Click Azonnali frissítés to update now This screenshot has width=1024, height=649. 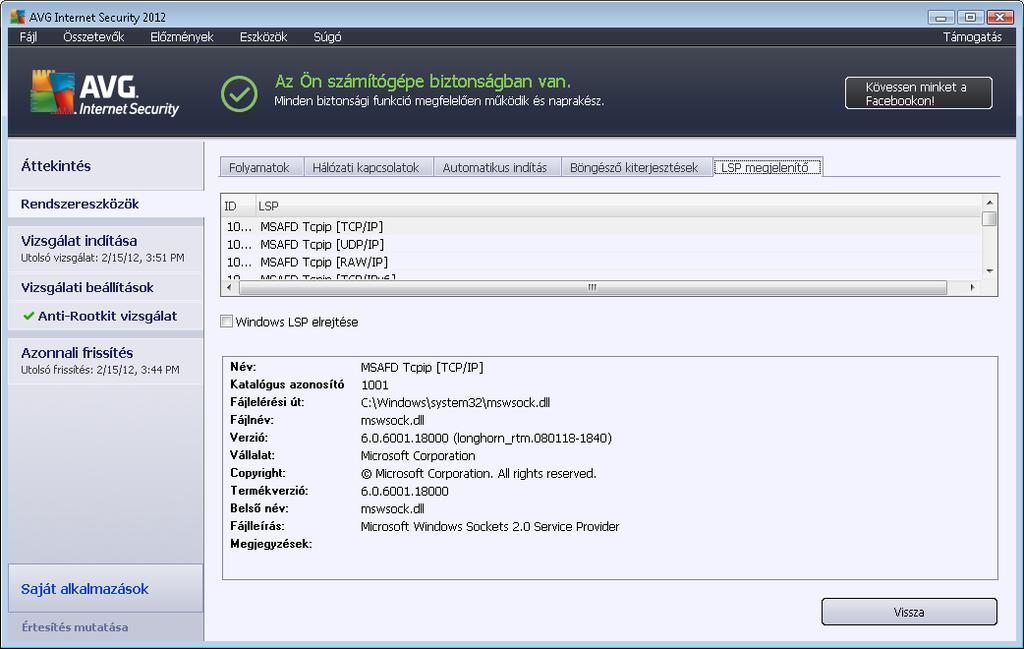click(x=106, y=360)
